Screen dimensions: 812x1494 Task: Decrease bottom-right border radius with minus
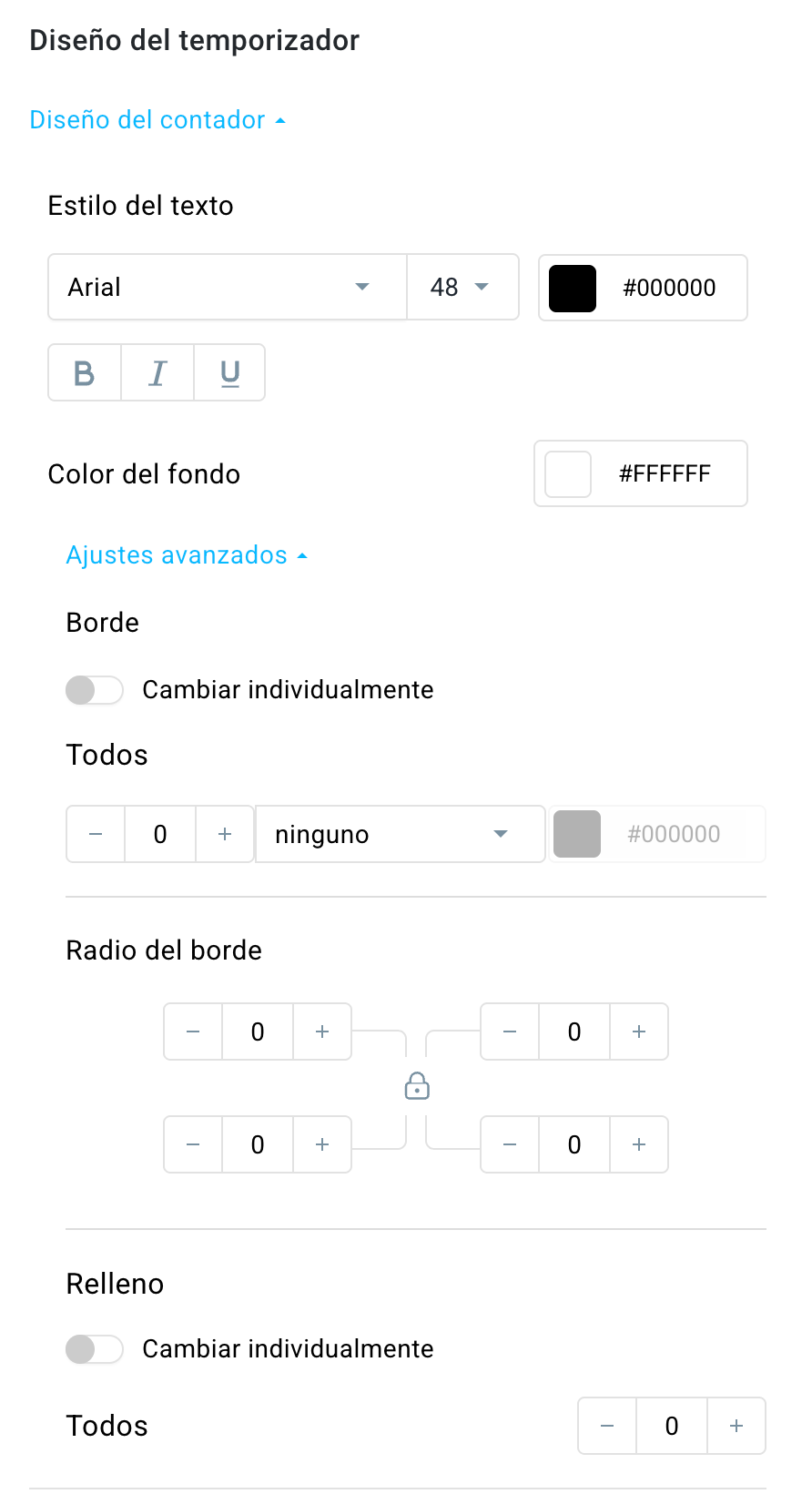coord(510,1144)
